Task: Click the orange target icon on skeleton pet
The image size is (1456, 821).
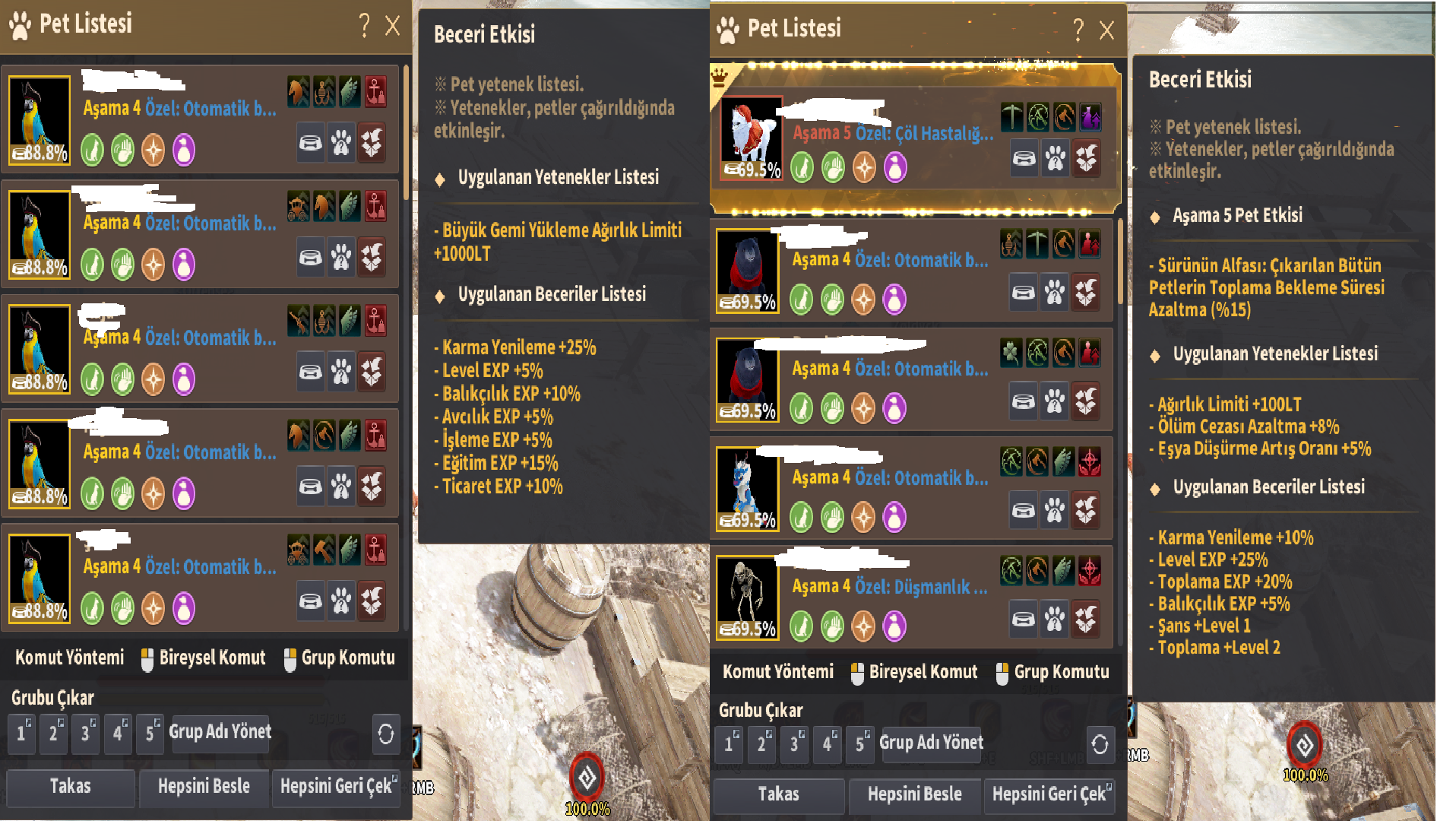Action: 864,626
